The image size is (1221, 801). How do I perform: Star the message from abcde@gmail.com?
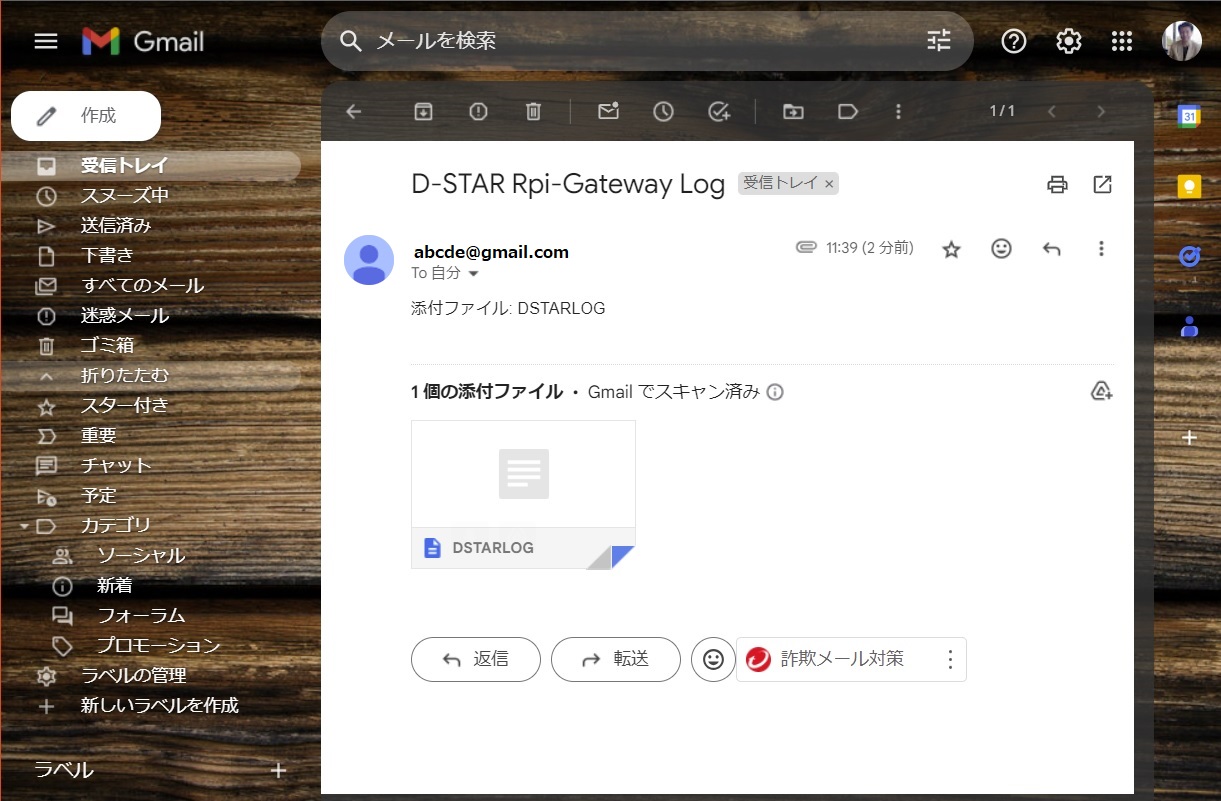[x=951, y=249]
